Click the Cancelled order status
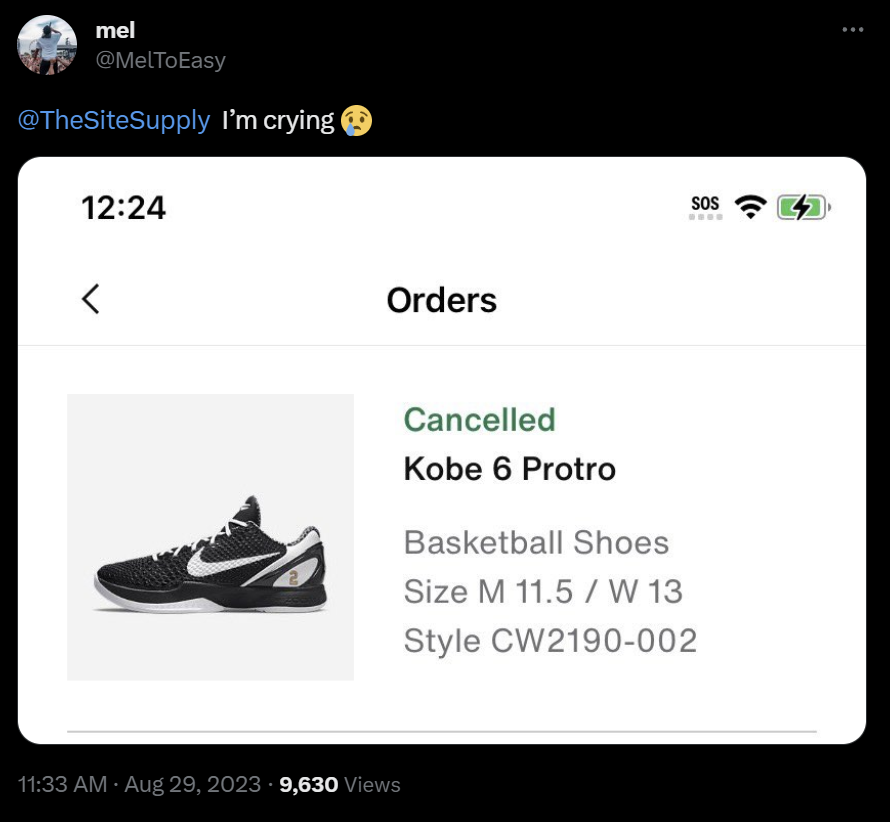The height and width of the screenshot is (822, 890). tap(479, 419)
